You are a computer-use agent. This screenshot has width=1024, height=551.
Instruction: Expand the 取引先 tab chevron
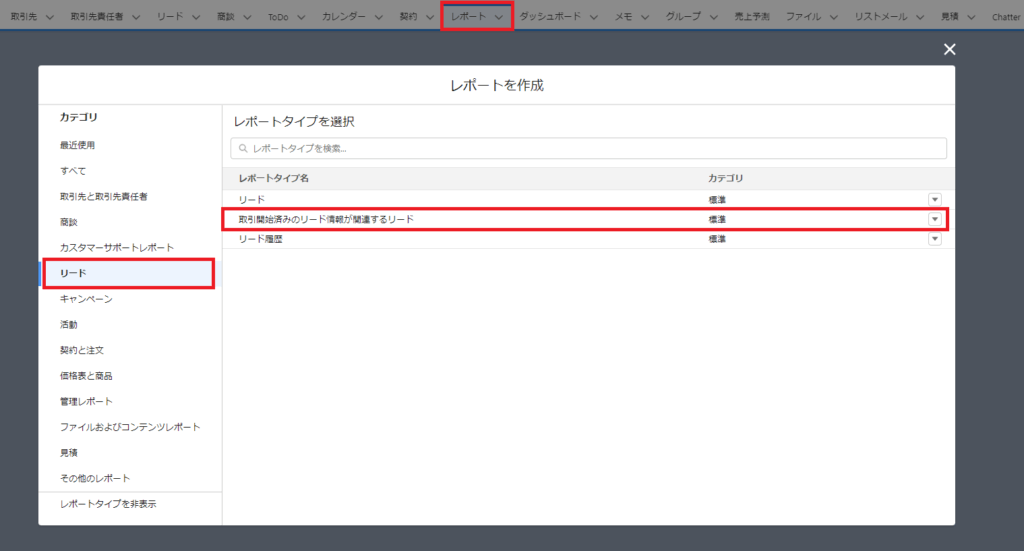tap(50, 17)
